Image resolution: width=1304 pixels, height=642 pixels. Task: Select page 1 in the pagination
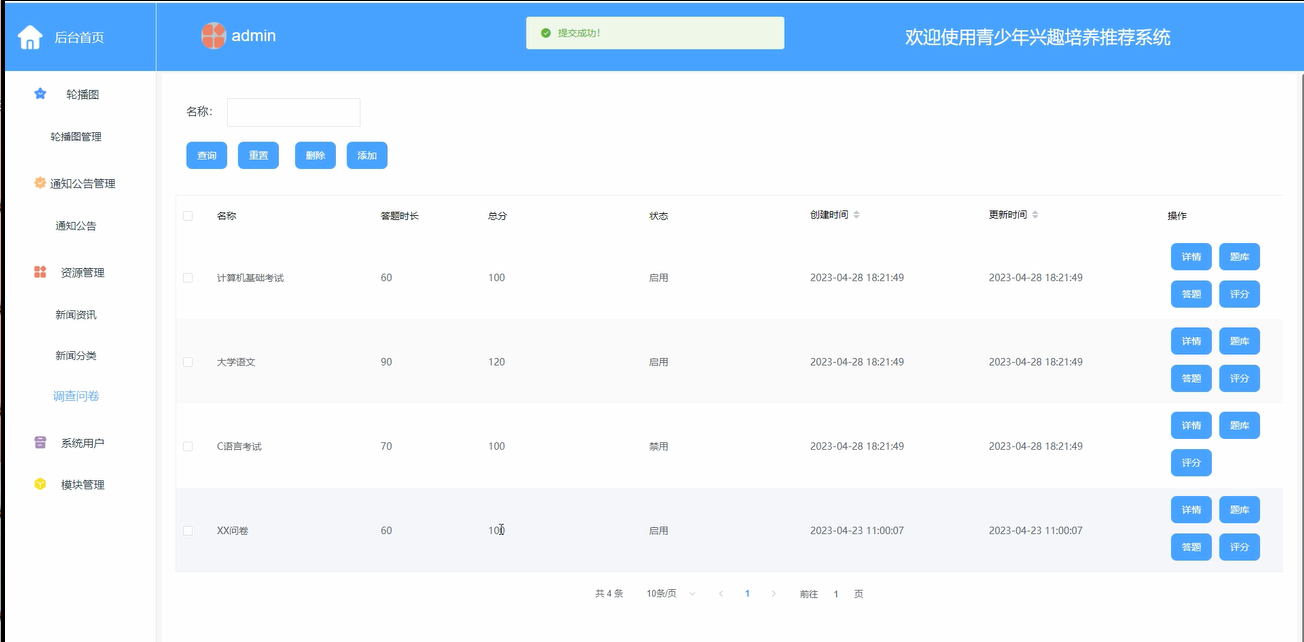click(747, 594)
